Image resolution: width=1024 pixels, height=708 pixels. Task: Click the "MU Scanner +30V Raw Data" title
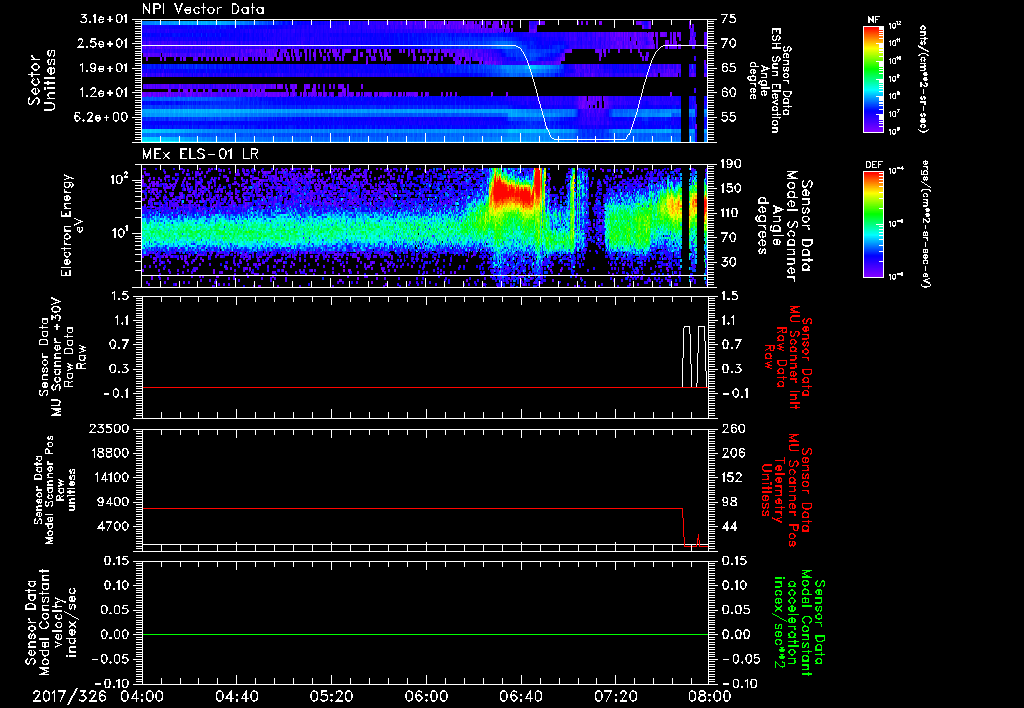coord(61,357)
